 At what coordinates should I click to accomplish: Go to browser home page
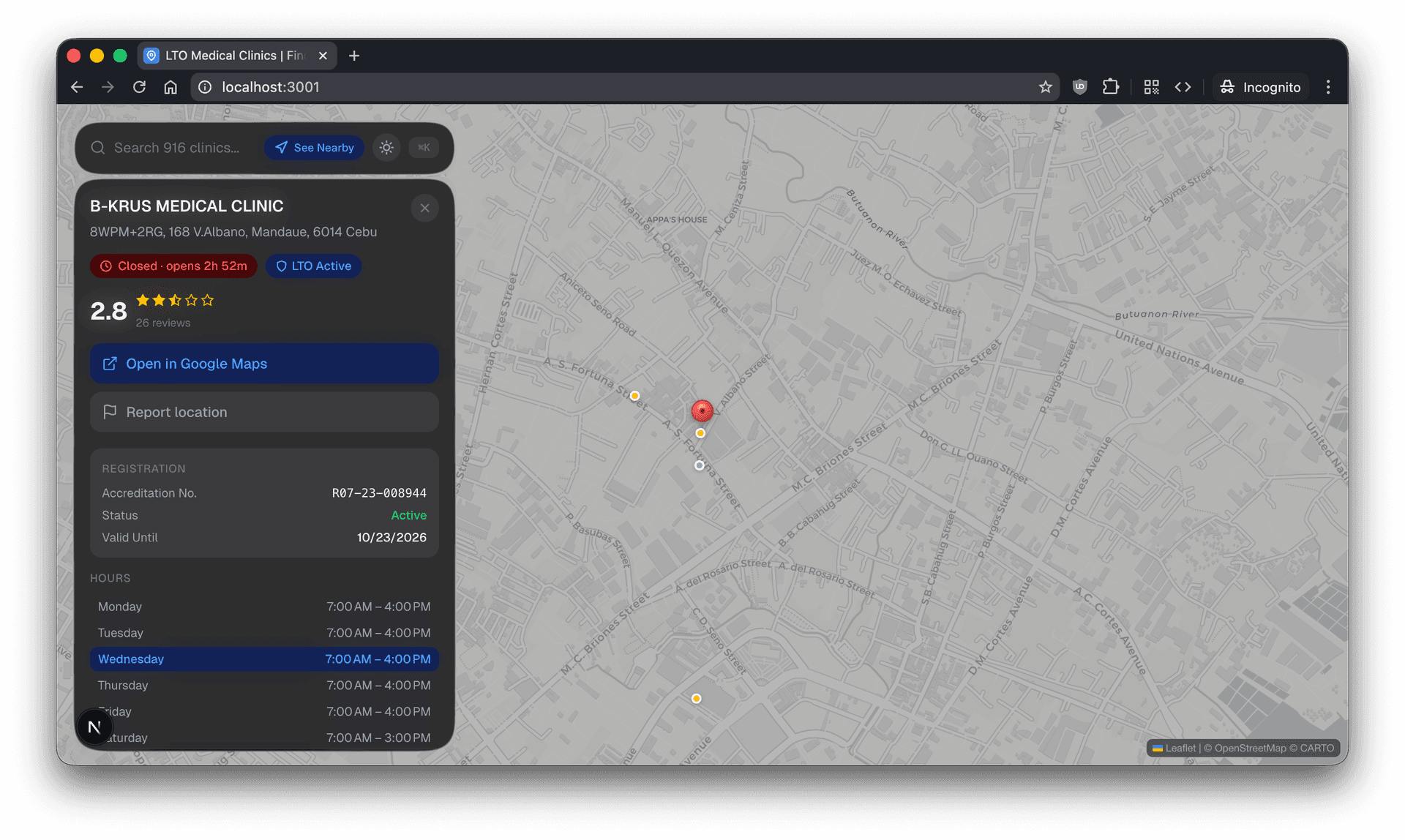(171, 87)
